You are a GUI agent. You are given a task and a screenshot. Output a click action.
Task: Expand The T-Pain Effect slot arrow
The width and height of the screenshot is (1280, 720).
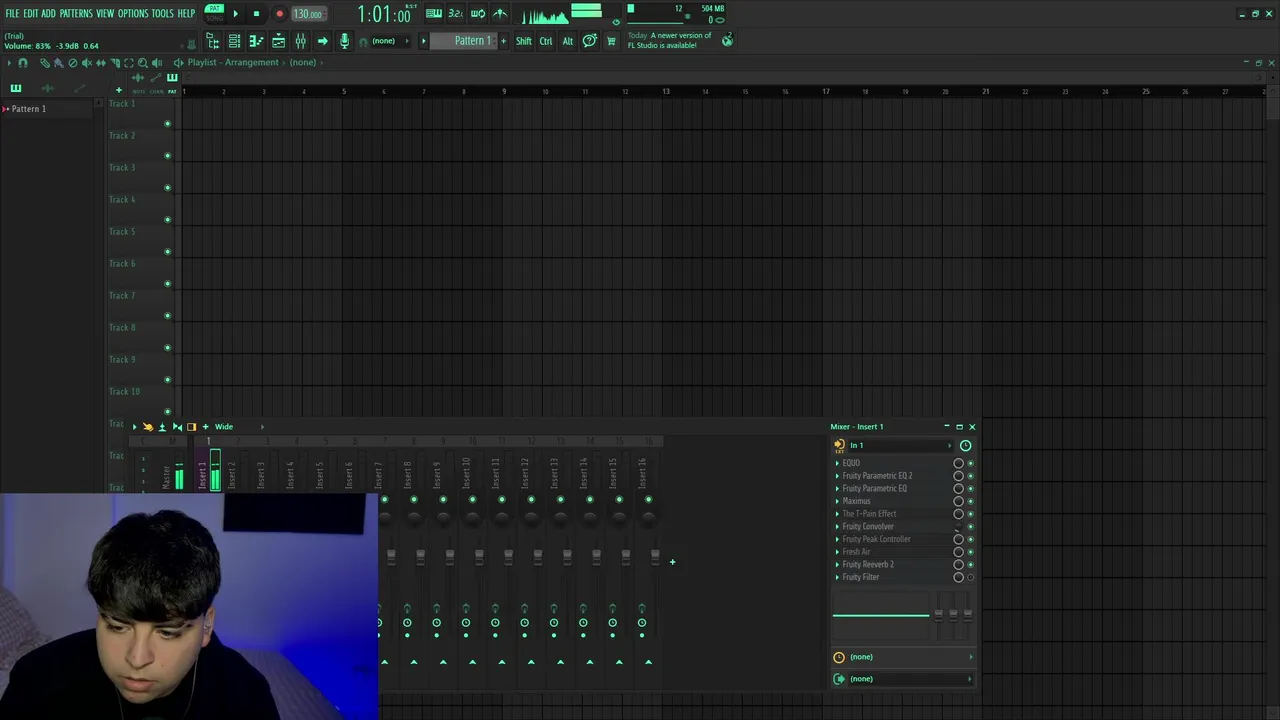tap(837, 514)
